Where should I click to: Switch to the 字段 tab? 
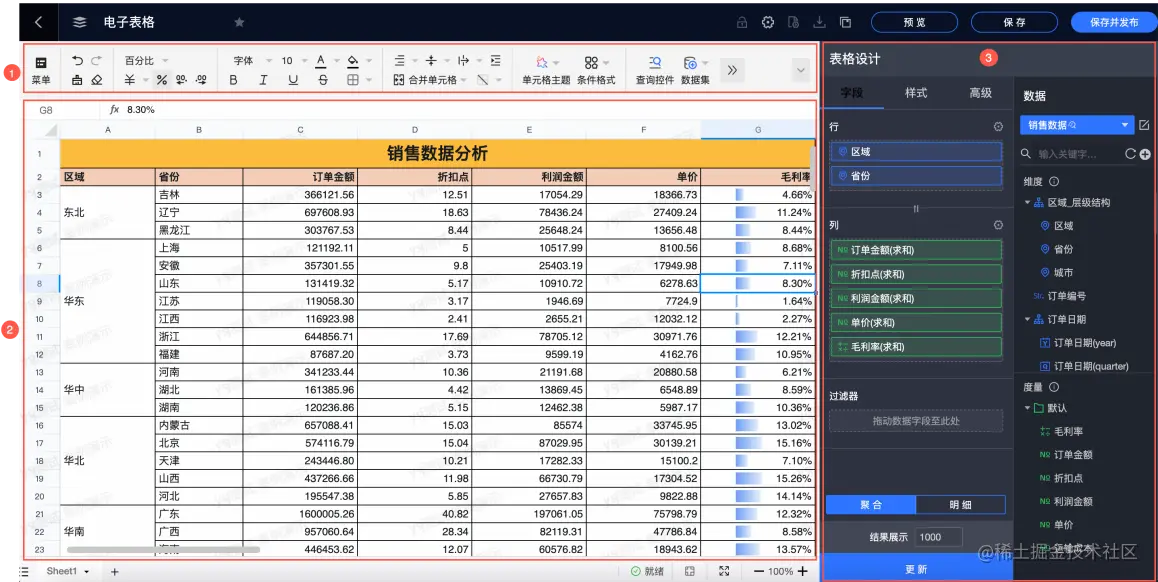pos(852,93)
